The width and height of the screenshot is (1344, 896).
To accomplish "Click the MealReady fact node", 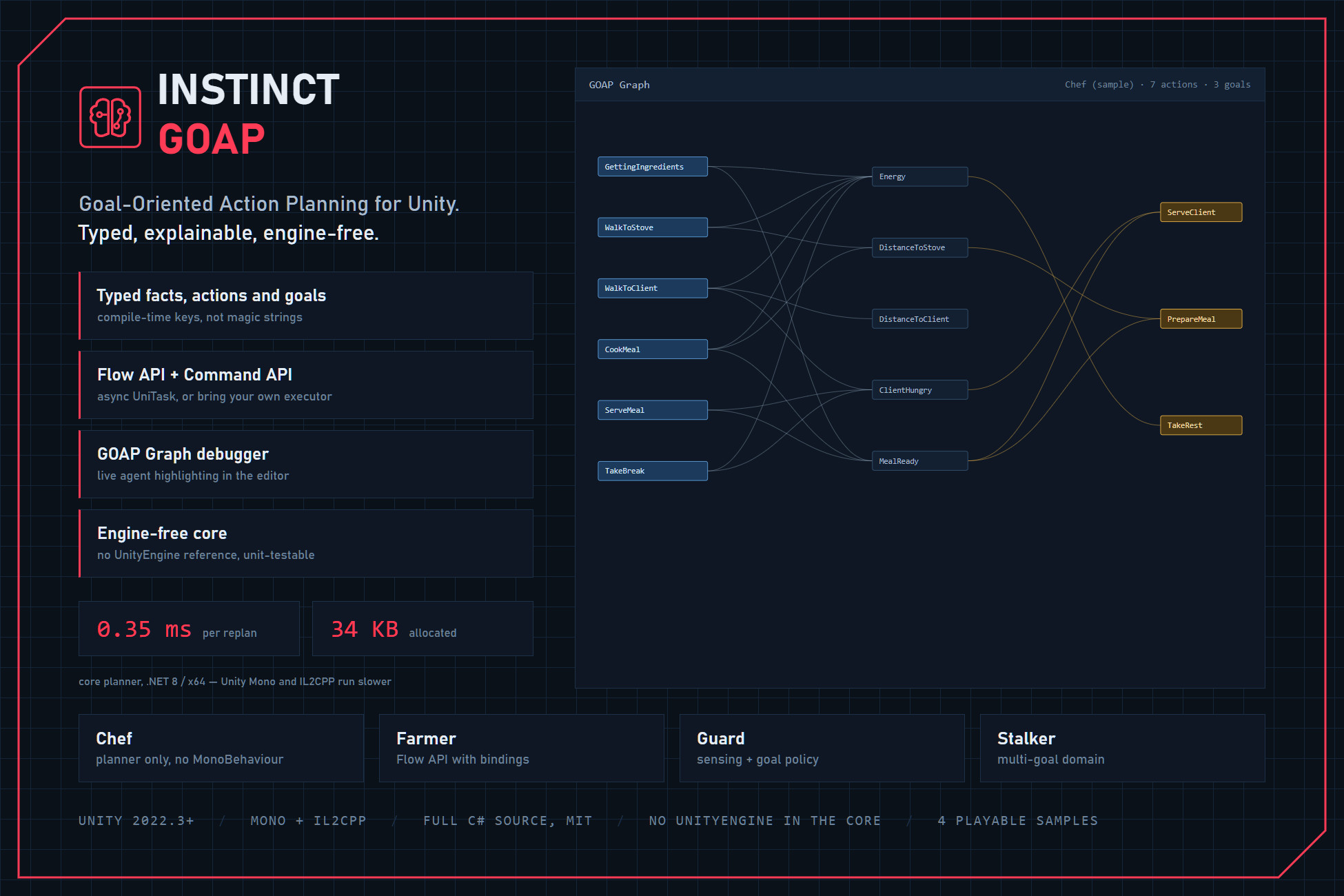I will (919, 461).
